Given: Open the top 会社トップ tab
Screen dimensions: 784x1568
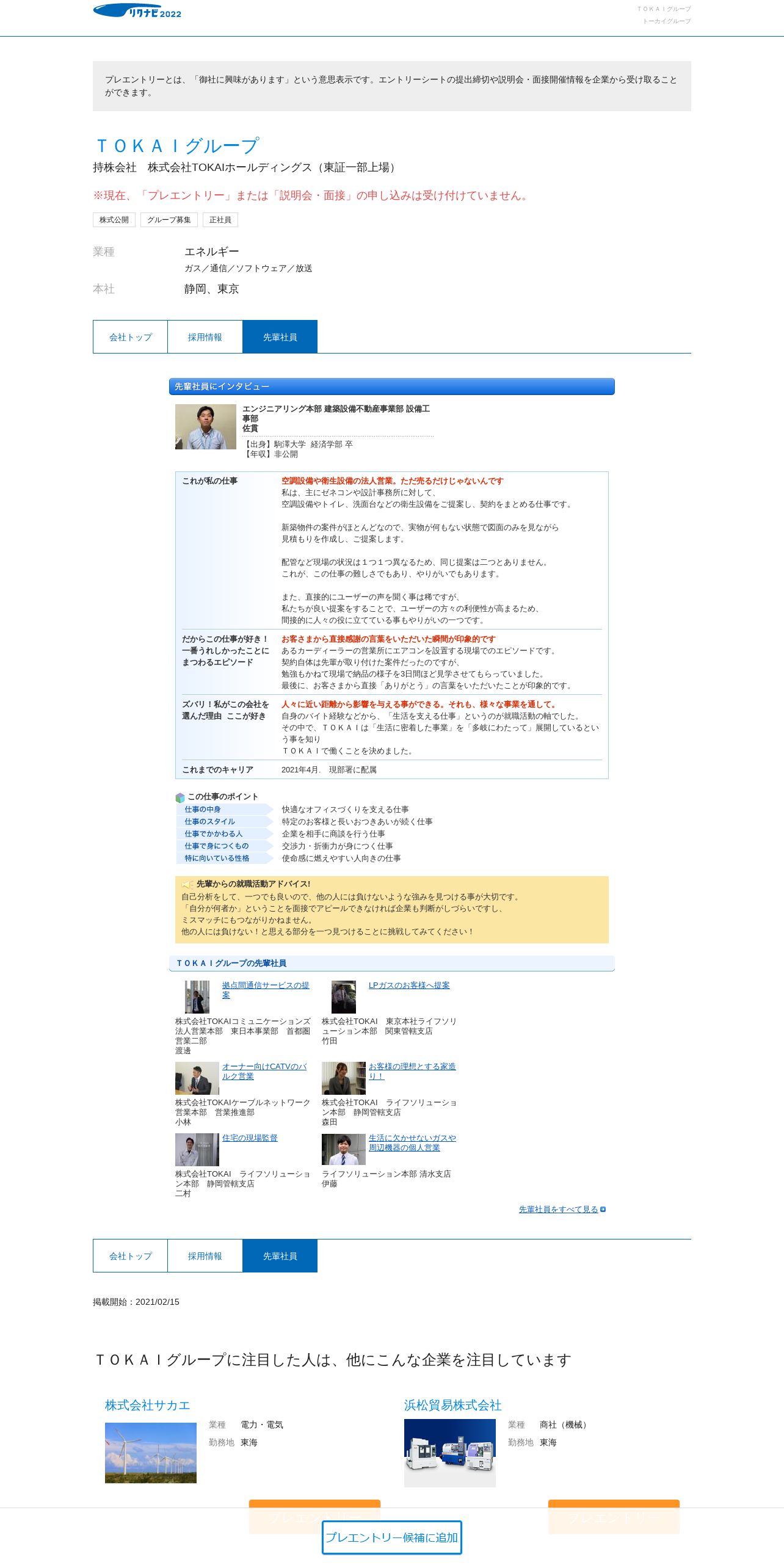Looking at the screenshot, I should tap(130, 337).
